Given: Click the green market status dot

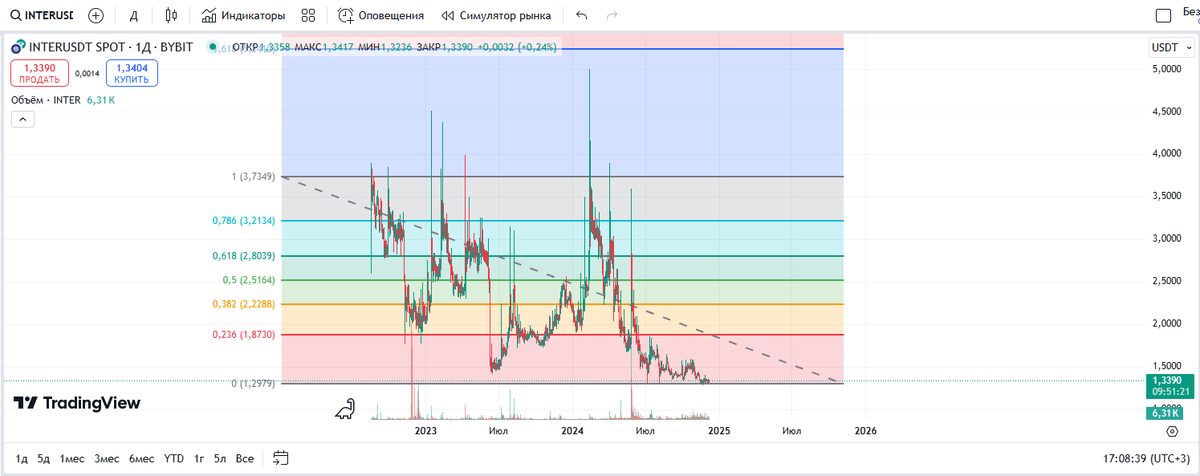Looking at the screenshot, I should pyautogui.click(x=212, y=47).
